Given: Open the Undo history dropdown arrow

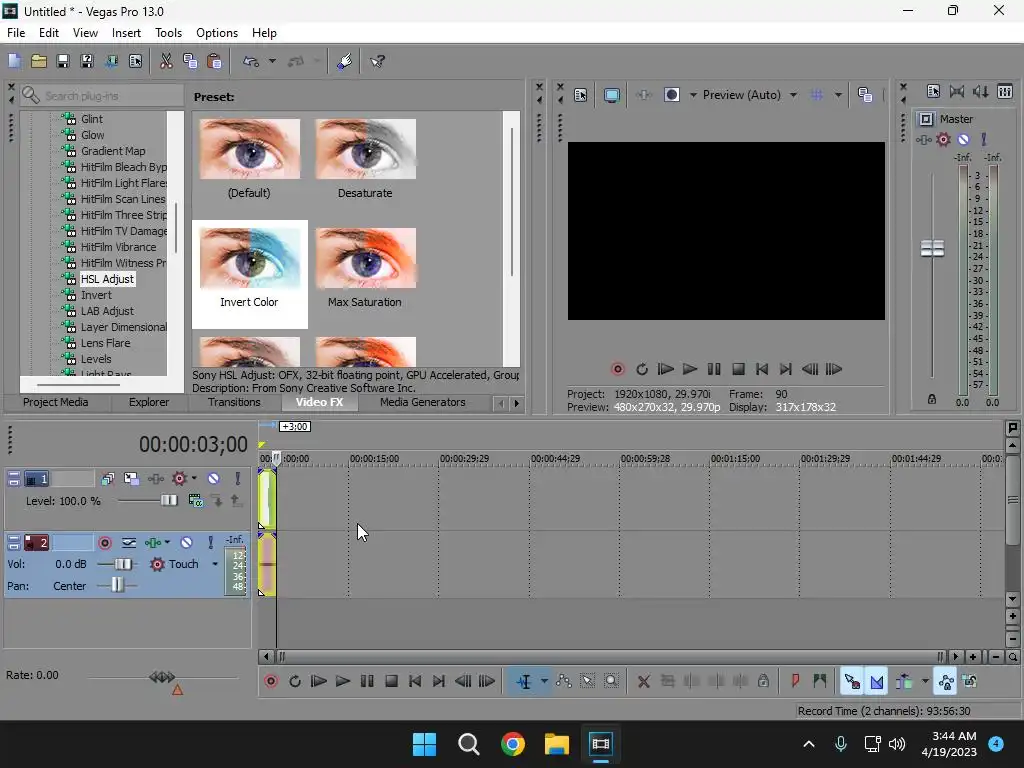Looking at the screenshot, I should 272,61.
